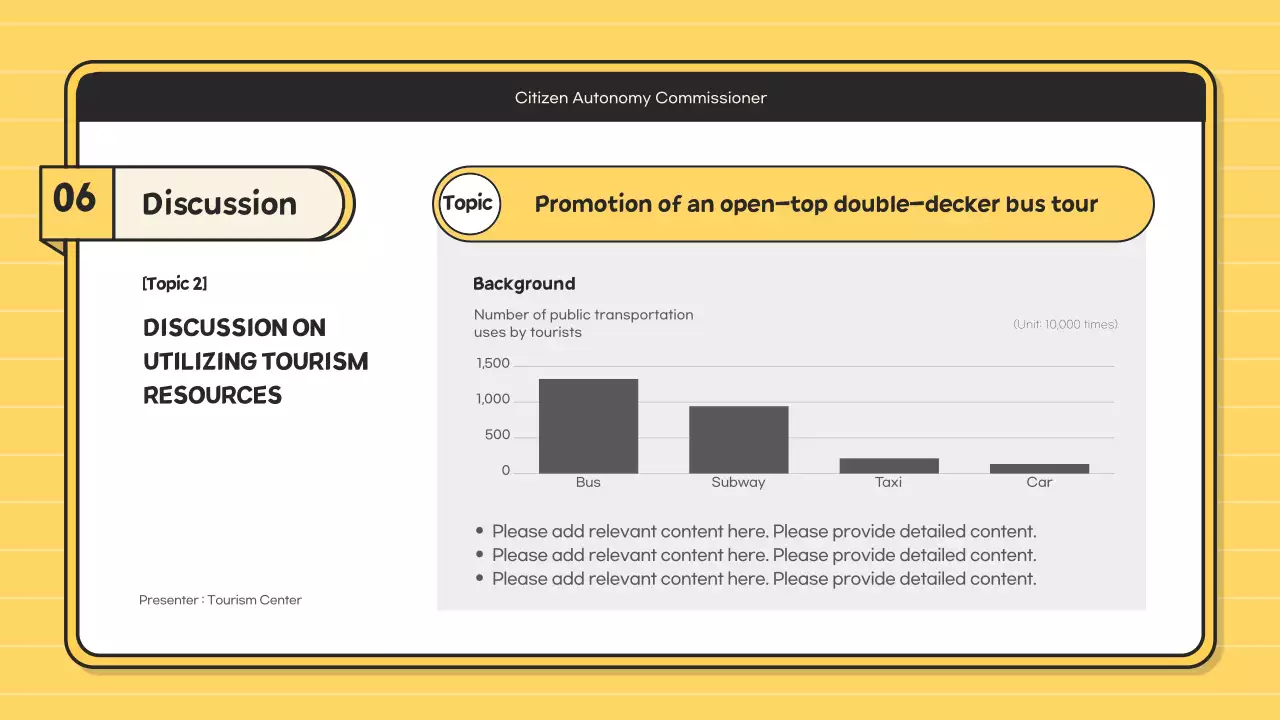Click "DISCUSSION ON UTILIZING TOURISM RESOURCES" text block
Screen dimensions: 1280x720
(x=255, y=361)
